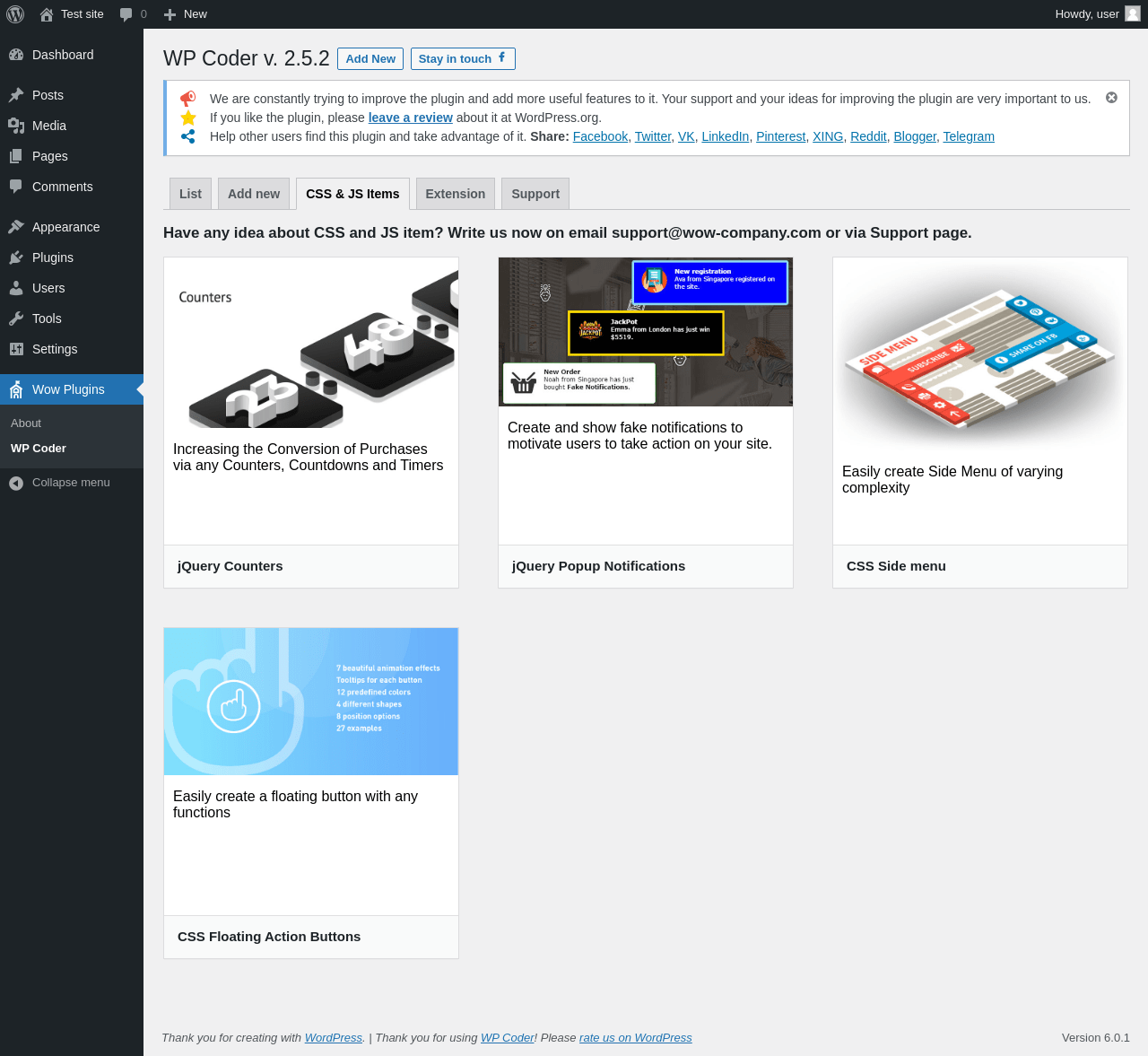
Task: Open the CSS Side menu preview image
Action: click(x=980, y=353)
